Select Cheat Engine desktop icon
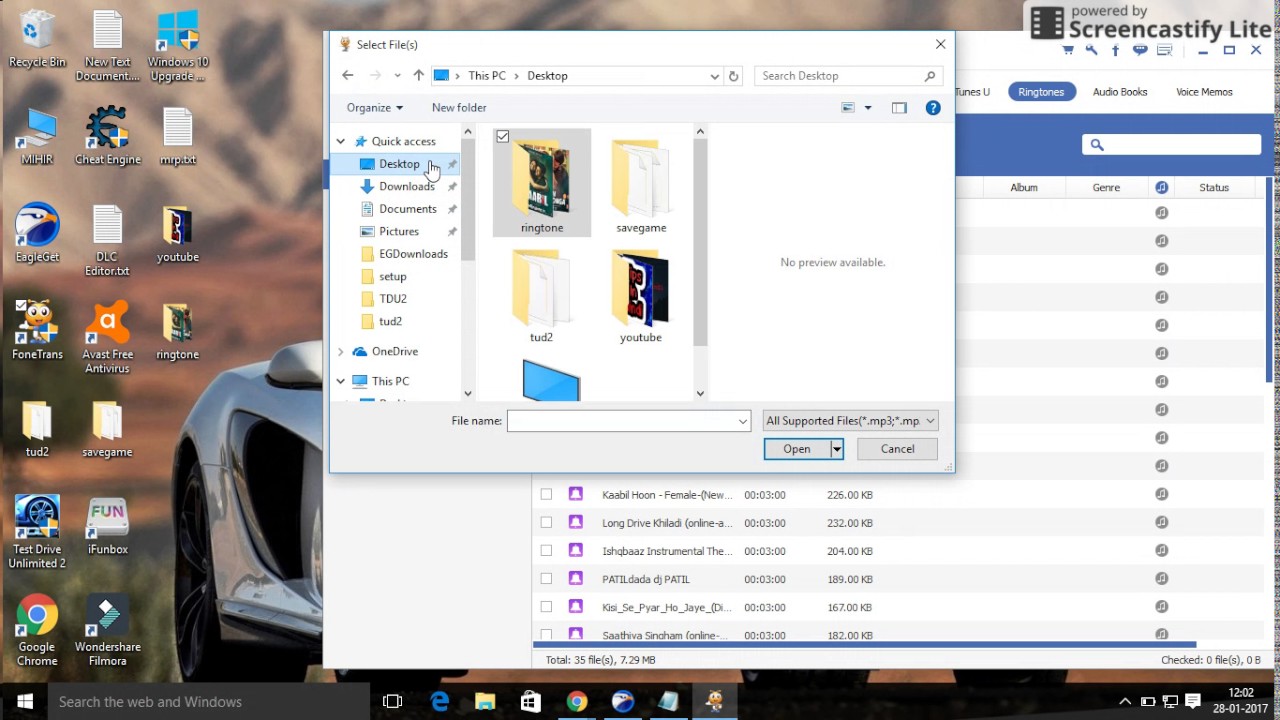The width and height of the screenshot is (1280, 720). 107,138
